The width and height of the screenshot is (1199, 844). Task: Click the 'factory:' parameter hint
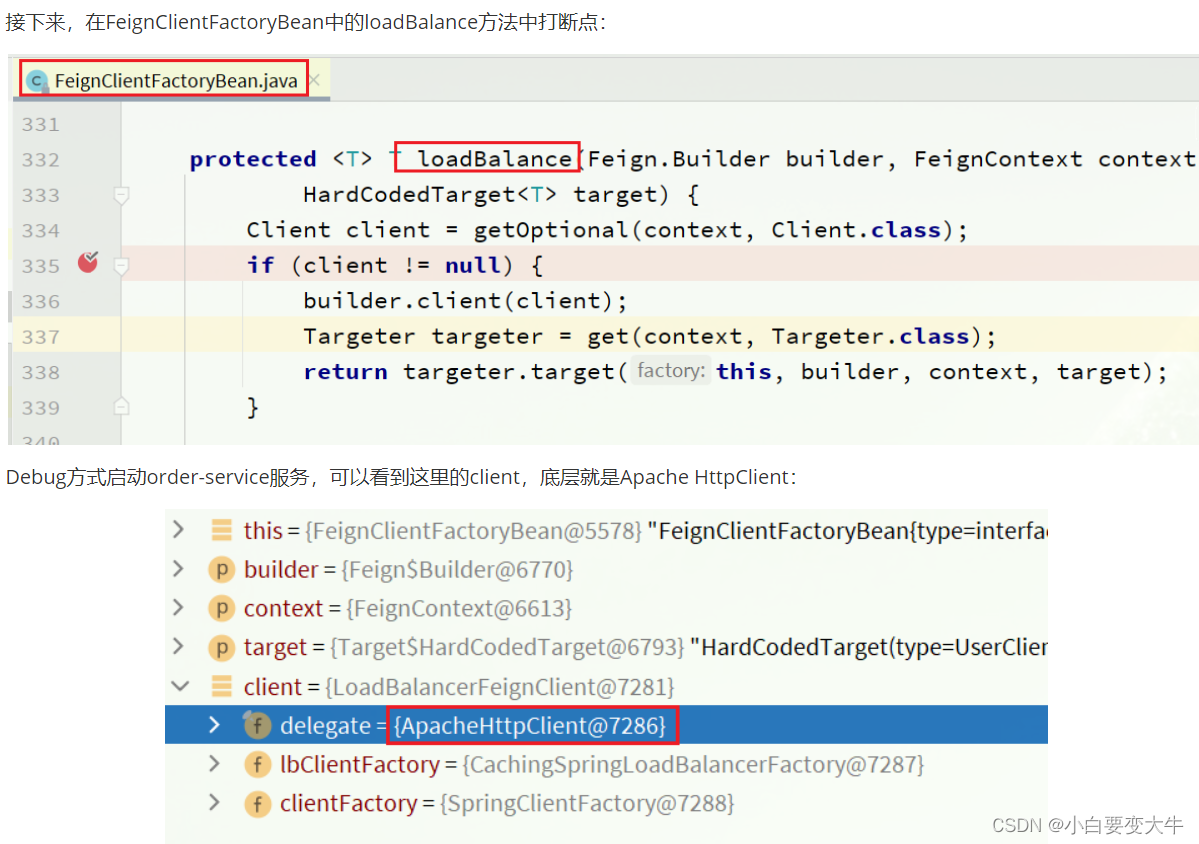tap(671, 371)
